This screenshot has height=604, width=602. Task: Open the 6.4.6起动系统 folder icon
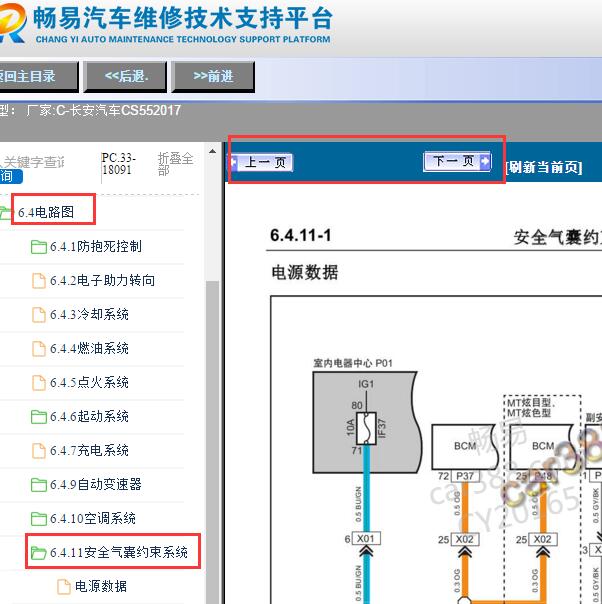(x=39, y=417)
